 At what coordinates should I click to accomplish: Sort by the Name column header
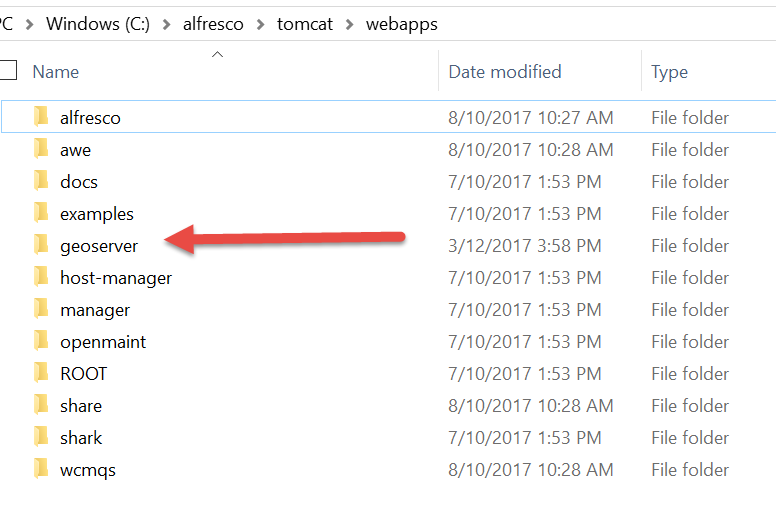[x=55, y=72]
